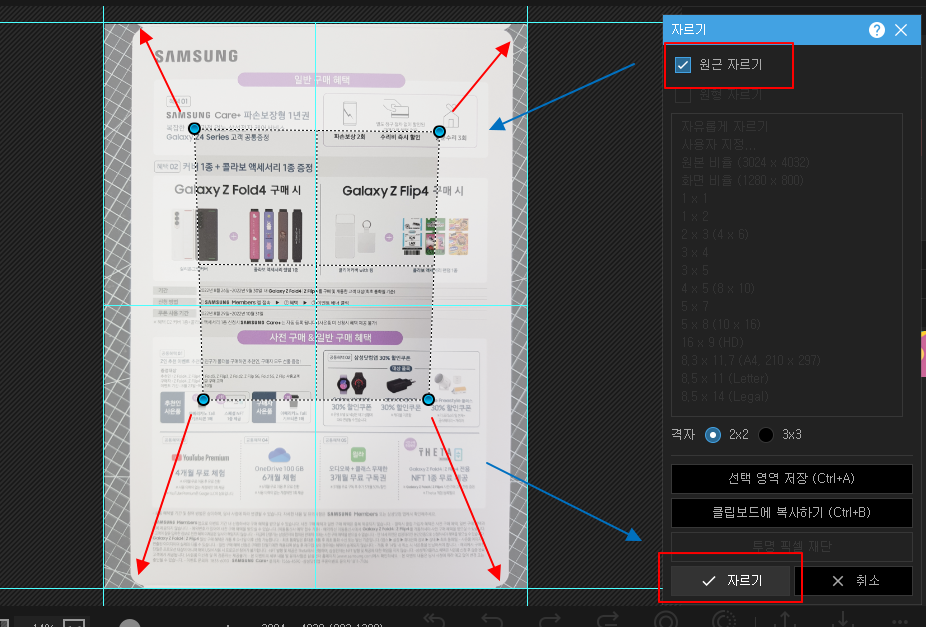Pick the 2 x 3 (4 x 6) ratio
This screenshot has height=627, width=926.
point(715,234)
